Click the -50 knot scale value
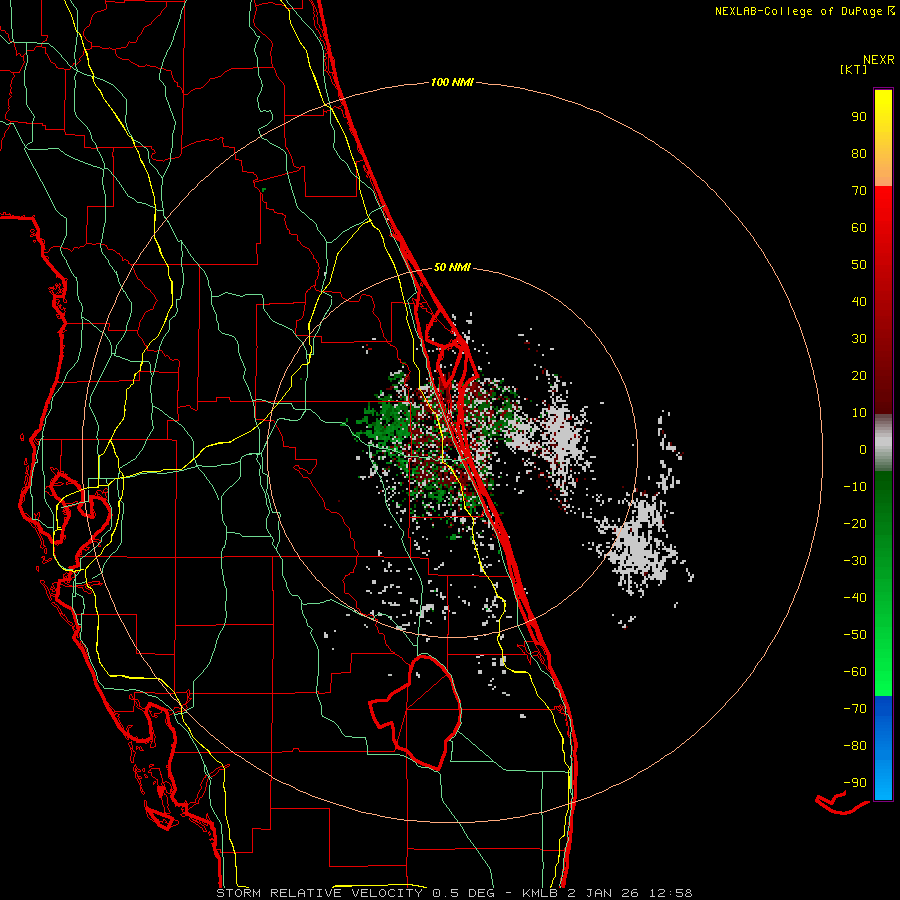Screen dimensions: 900x900 tap(855, 635)
